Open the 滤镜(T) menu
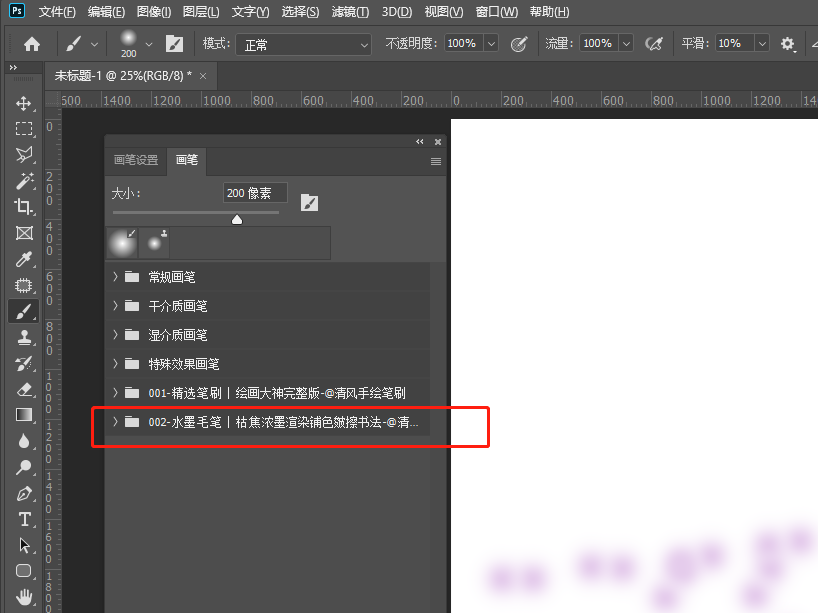This screenshot has width=818, height=613. coord(350,11)
